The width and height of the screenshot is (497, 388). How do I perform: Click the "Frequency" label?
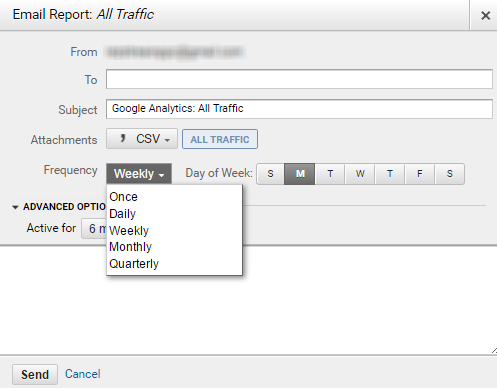[x=70, y=170]
